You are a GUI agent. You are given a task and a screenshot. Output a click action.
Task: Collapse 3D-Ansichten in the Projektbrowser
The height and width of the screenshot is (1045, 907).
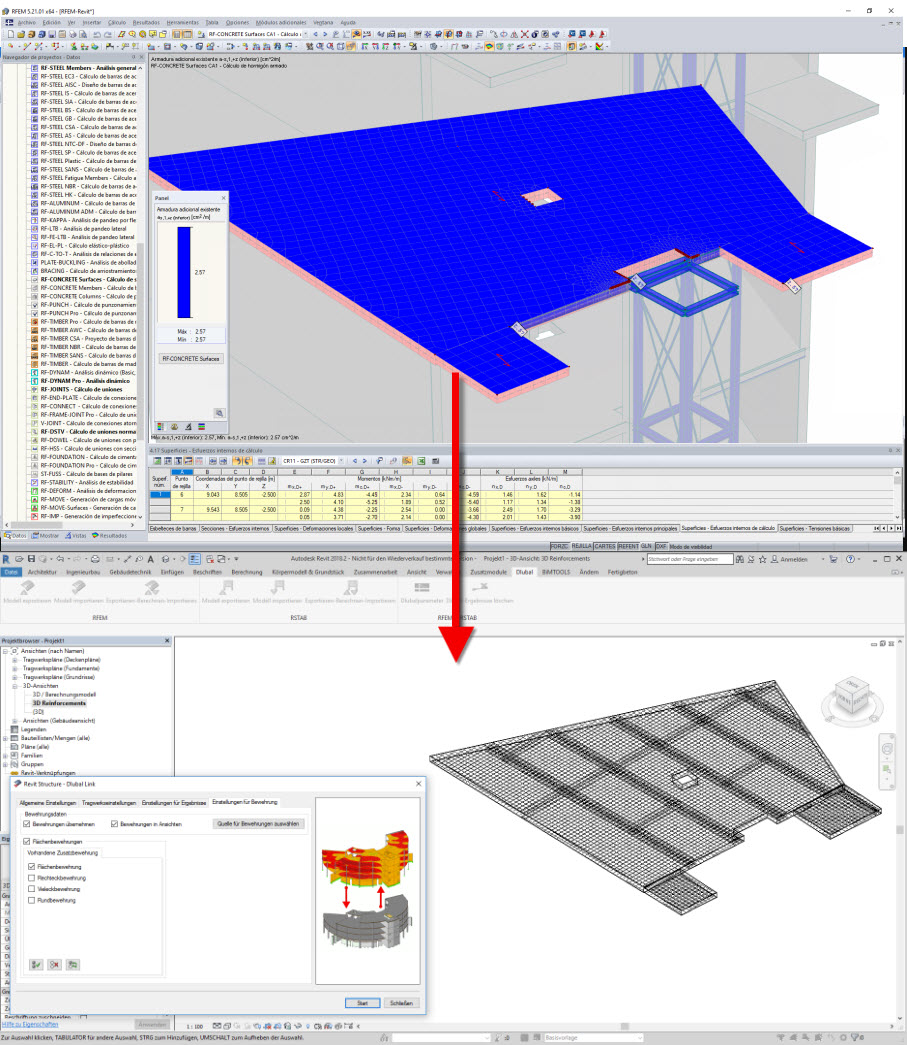coord(15,685)
